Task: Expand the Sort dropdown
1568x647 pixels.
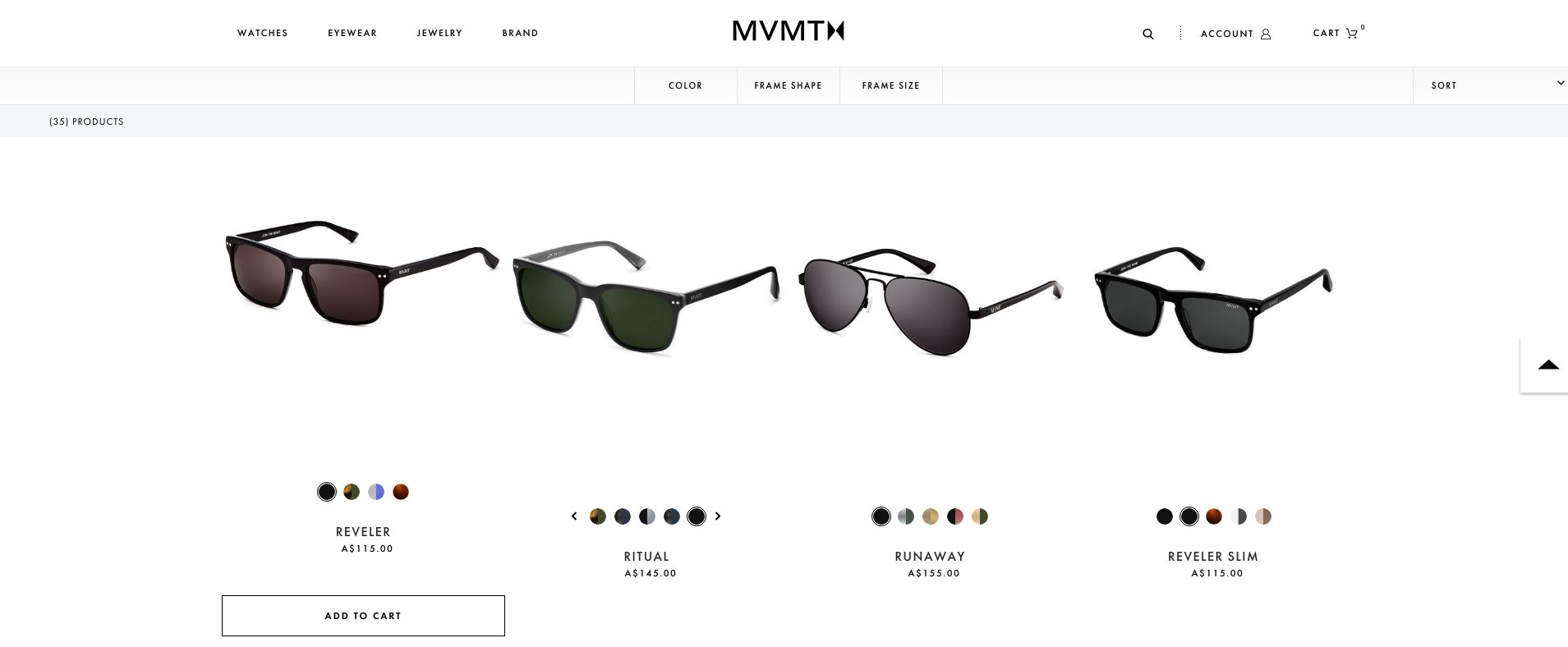Action: pyautogui.click(x=1490, y=85)
